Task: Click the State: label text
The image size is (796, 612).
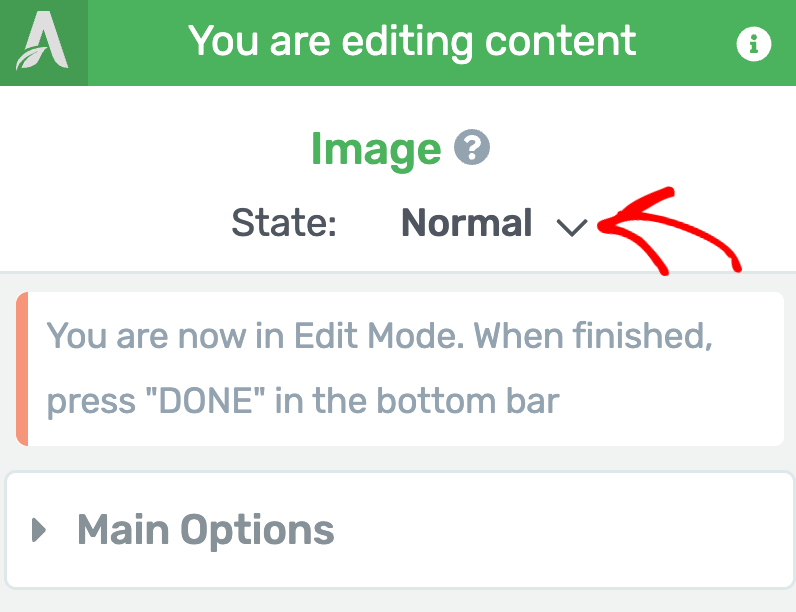Action: point(284,223)
